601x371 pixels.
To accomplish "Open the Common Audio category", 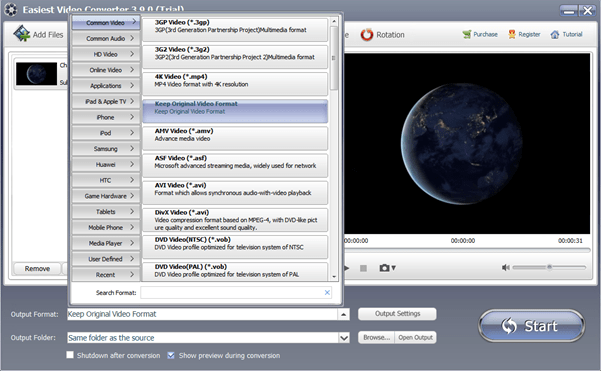I will [x=105, y=38].
